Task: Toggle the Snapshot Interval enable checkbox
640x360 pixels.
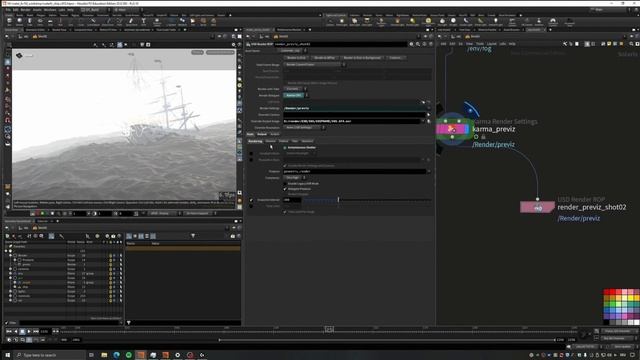Action: (x=251, y=200)
